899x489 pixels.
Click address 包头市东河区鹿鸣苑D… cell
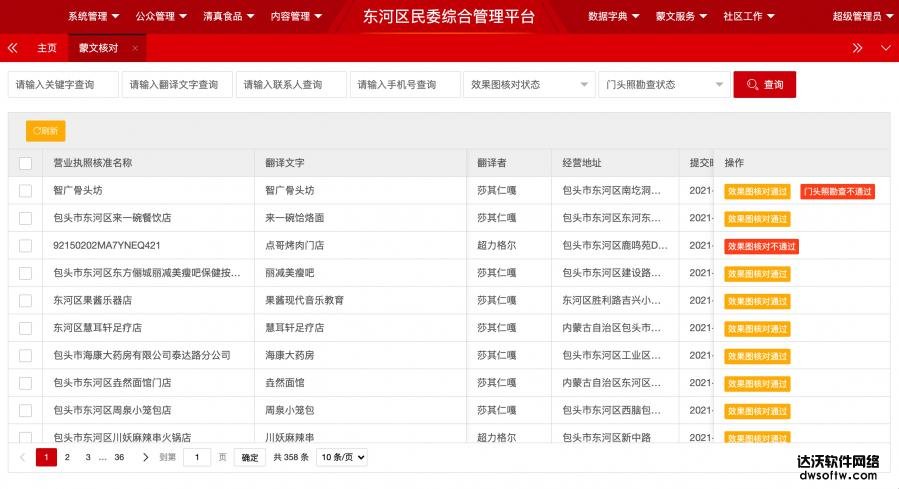coord(615,245)
